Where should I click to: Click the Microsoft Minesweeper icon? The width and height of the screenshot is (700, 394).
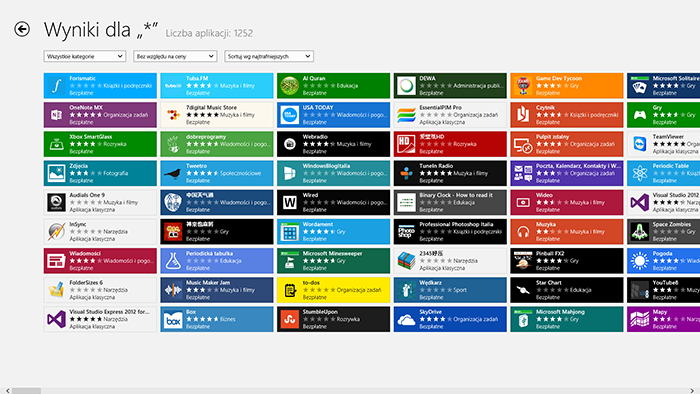click(290, 261)
